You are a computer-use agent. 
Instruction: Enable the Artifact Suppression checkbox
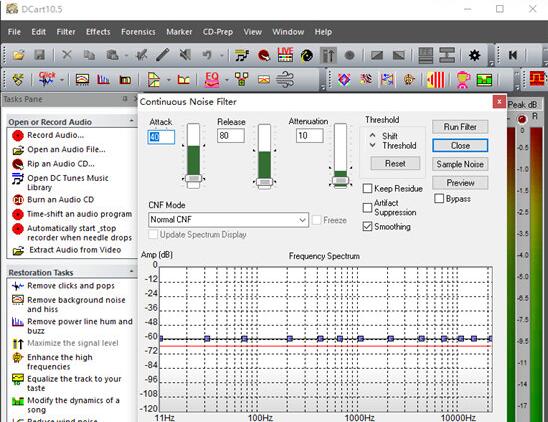click(x=367, y=208)
